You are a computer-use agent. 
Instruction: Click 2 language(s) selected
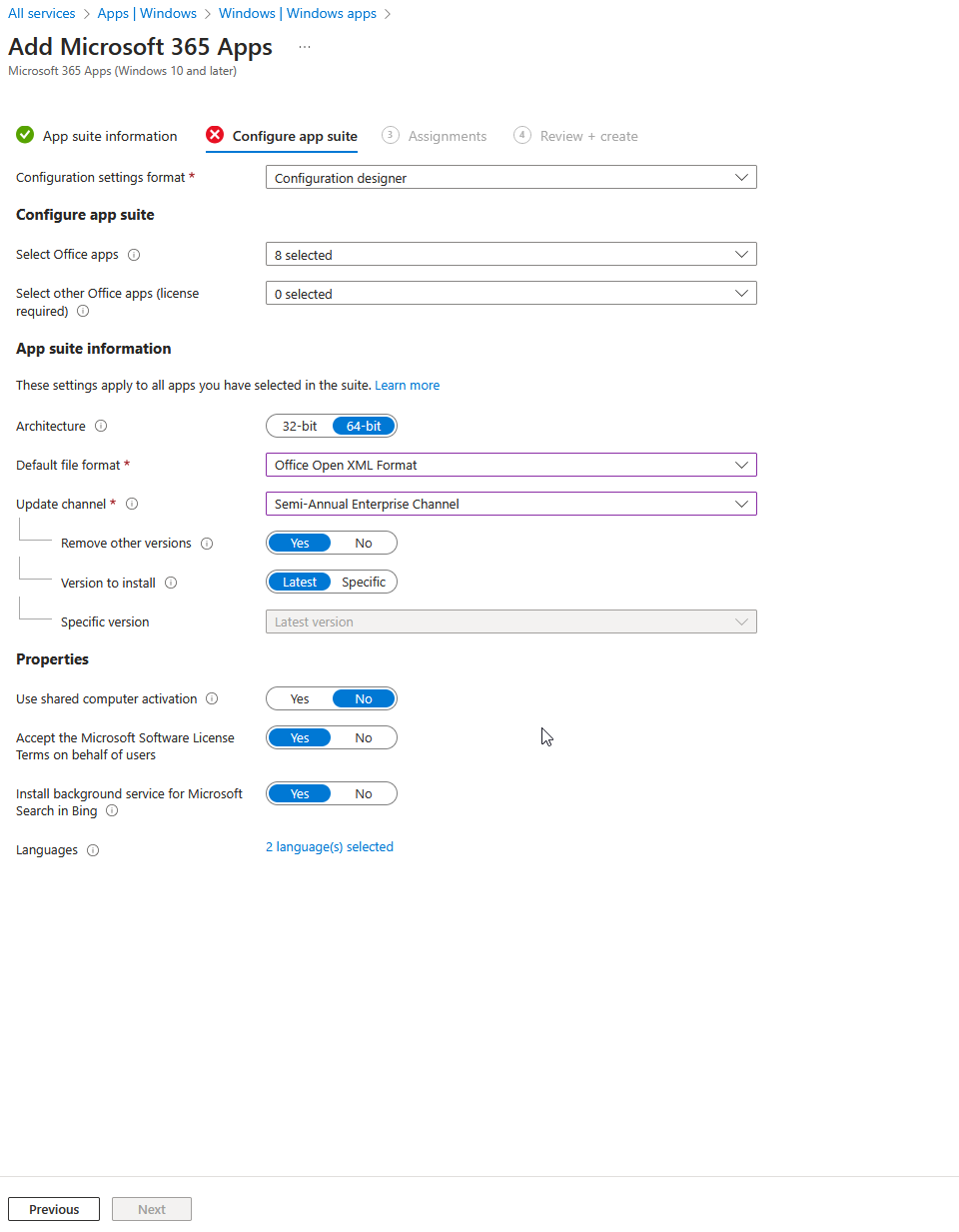point(330,846)
